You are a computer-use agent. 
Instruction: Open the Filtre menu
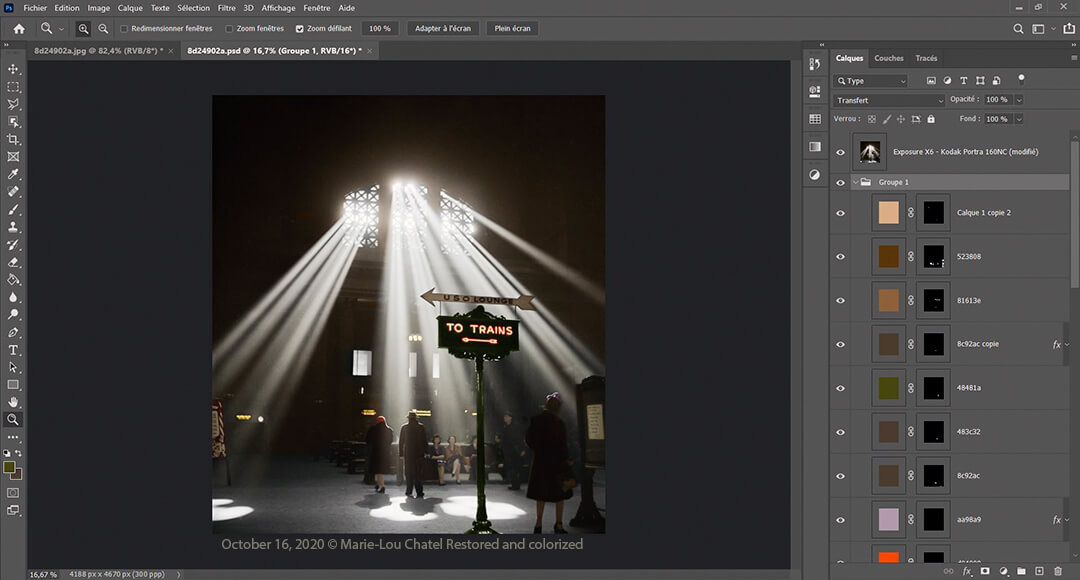tap(227, 8)
